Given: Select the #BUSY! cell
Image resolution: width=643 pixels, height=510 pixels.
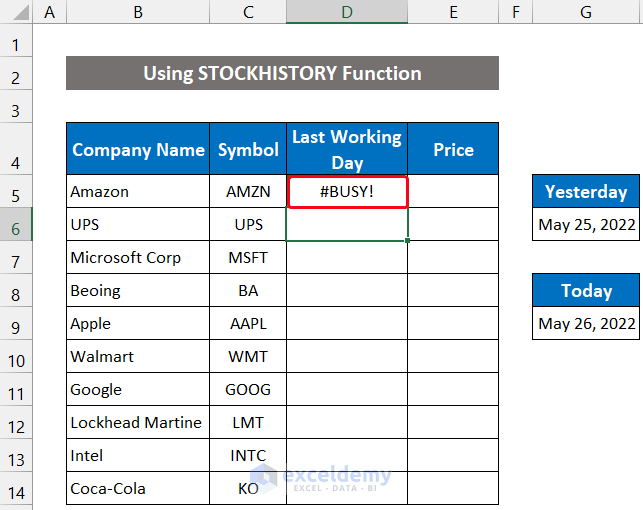Looking at the screenshot, I should tap(347, 192).
